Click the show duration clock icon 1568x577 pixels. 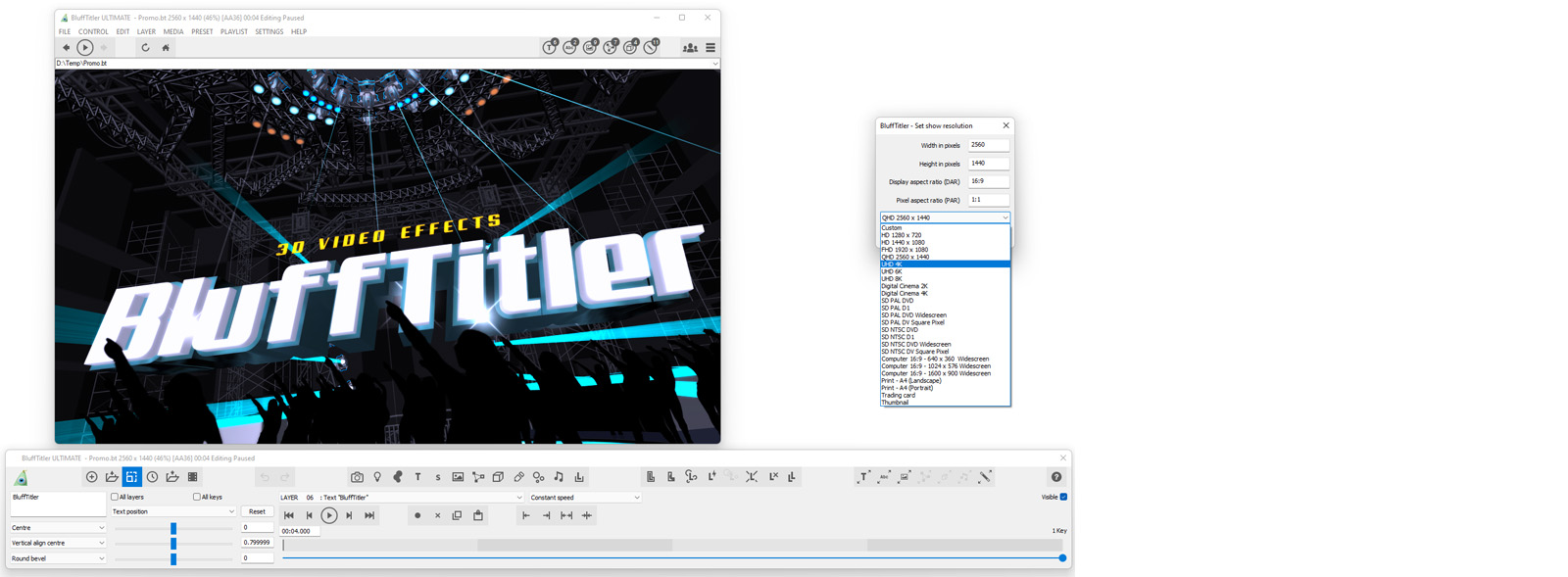coord(152,477)
